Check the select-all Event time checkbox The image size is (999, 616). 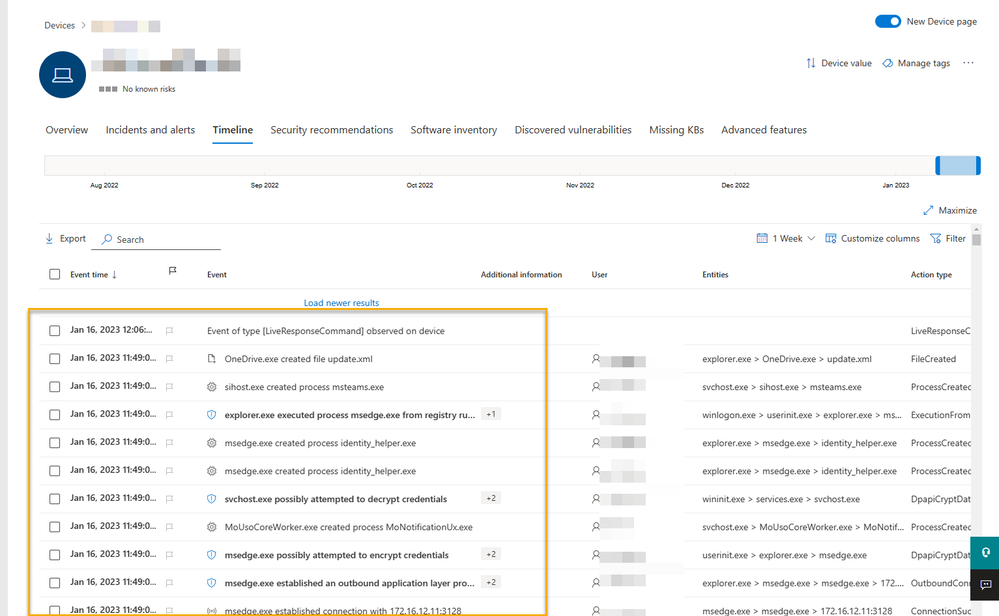pyautogui.click(x=55, y=275)
